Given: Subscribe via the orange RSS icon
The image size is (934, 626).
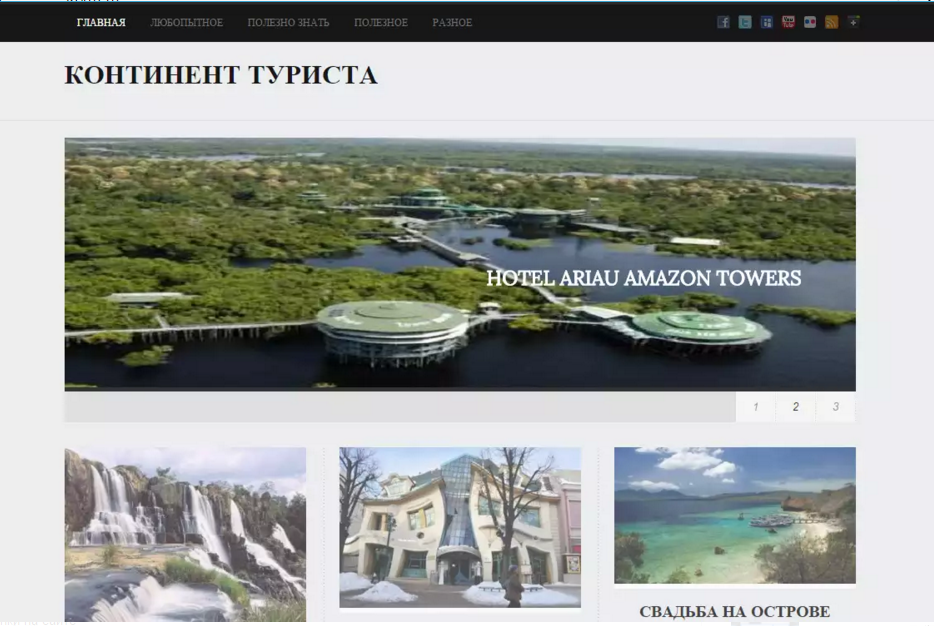Looking at the screenshot, I should (x=832, y=23).
